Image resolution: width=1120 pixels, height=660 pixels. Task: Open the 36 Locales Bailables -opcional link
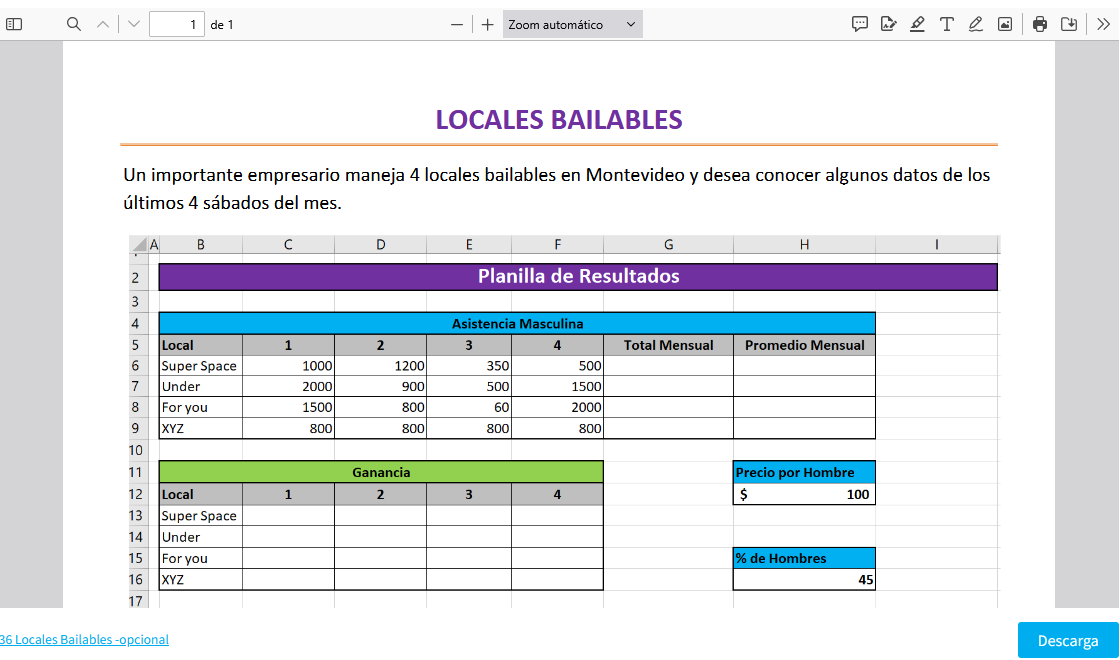coord(84,640)
